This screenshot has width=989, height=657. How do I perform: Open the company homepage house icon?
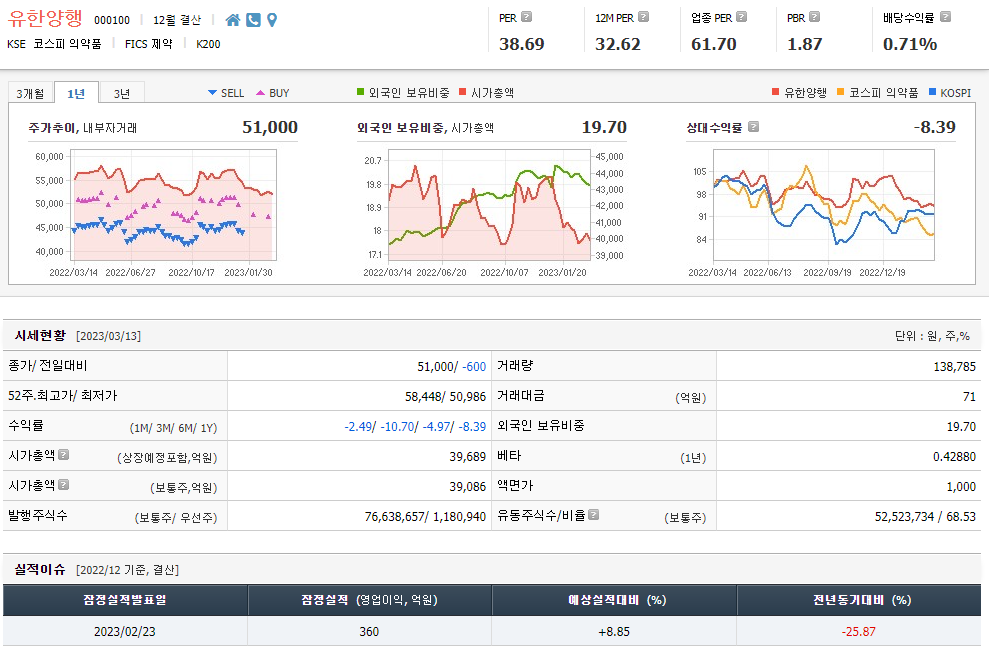click(233, 20)
